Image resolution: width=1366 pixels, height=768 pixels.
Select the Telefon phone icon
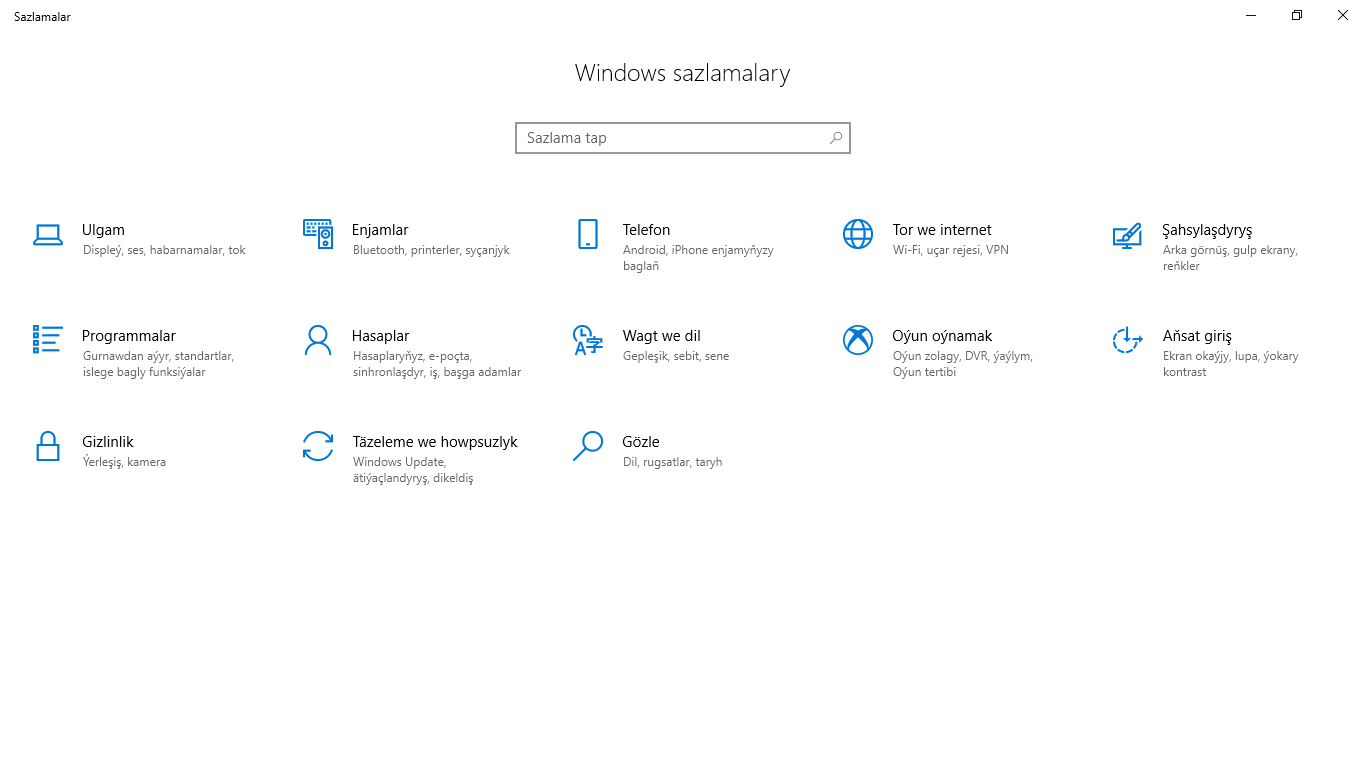588,234
